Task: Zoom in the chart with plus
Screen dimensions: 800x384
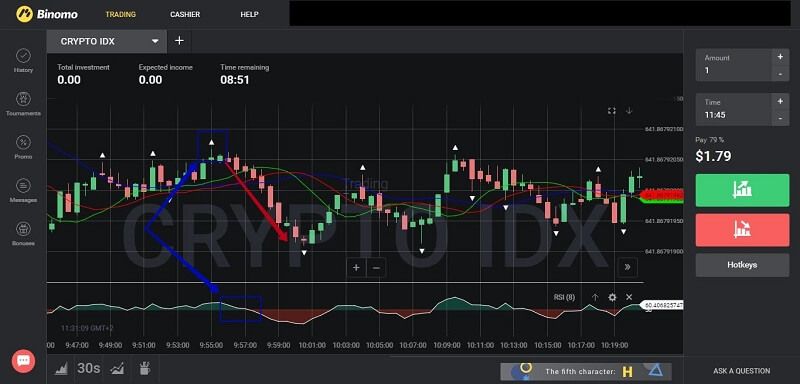Action: 356,268
